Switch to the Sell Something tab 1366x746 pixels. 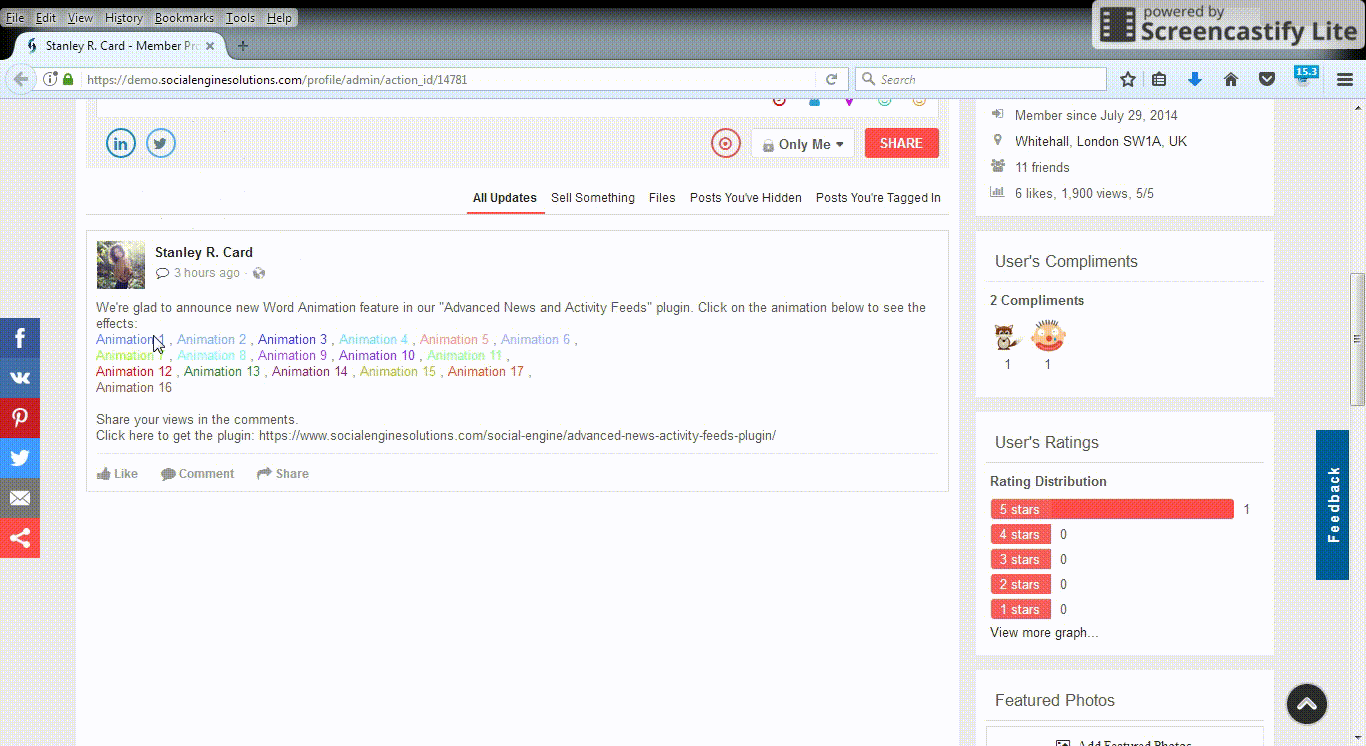592,198
